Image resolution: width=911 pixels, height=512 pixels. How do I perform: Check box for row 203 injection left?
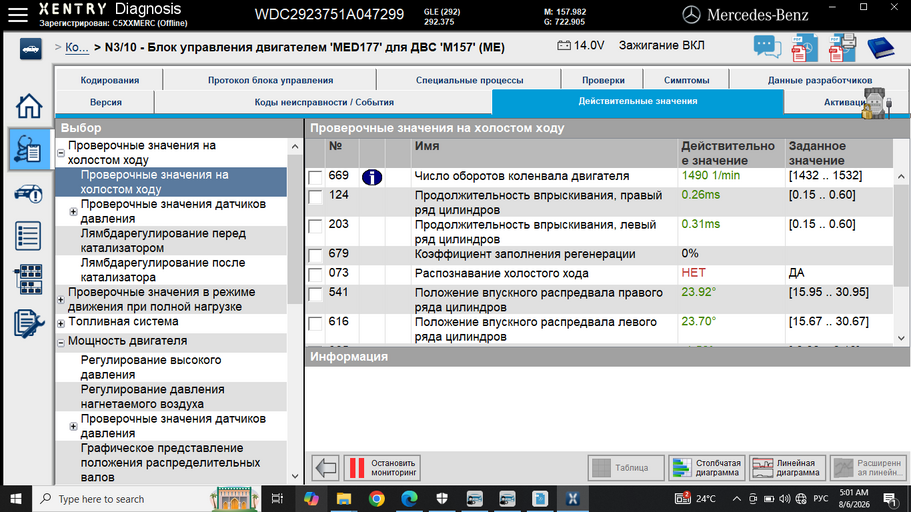315,226
